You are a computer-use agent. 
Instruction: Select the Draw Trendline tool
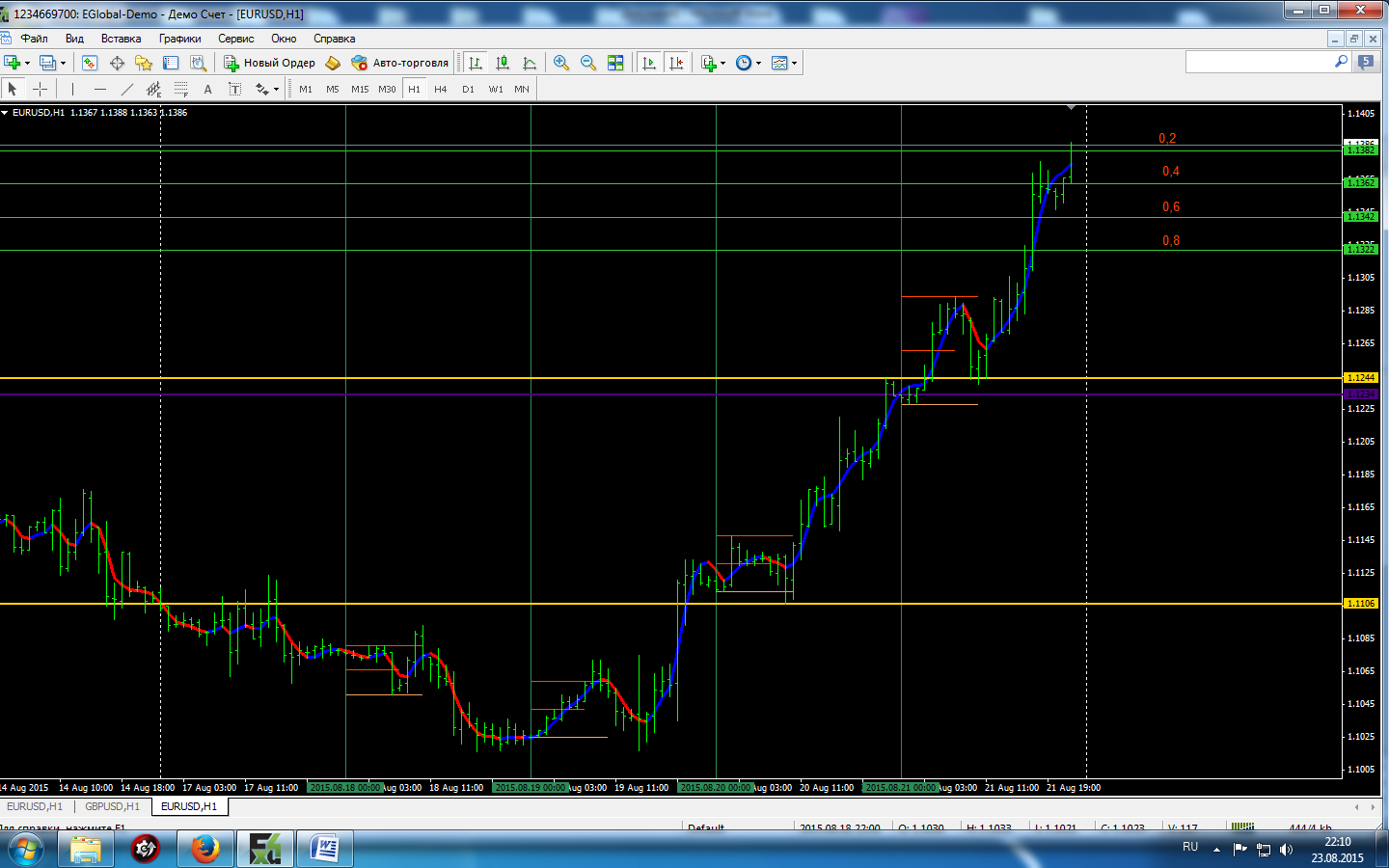(x=126, y=89)
